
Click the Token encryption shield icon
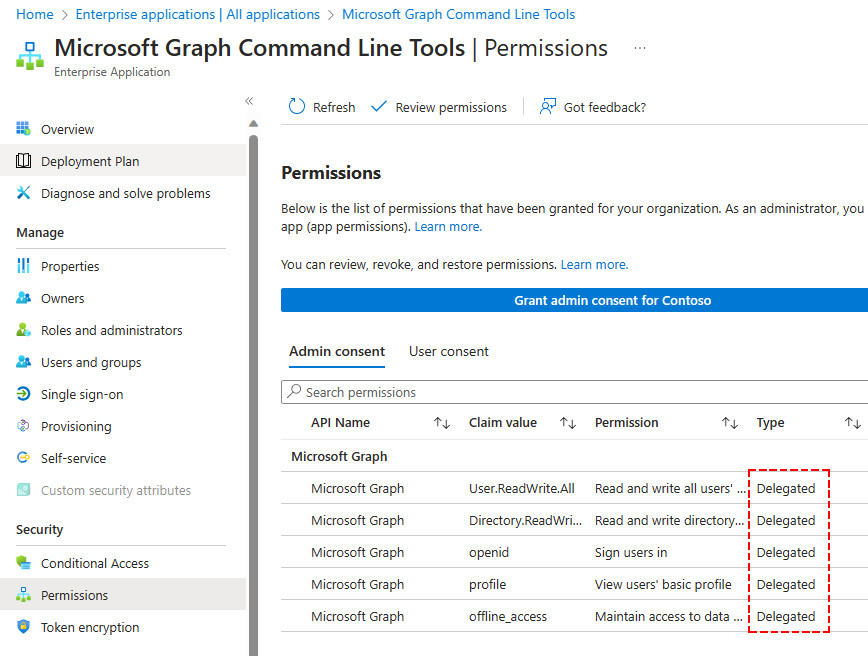(23, 627)
